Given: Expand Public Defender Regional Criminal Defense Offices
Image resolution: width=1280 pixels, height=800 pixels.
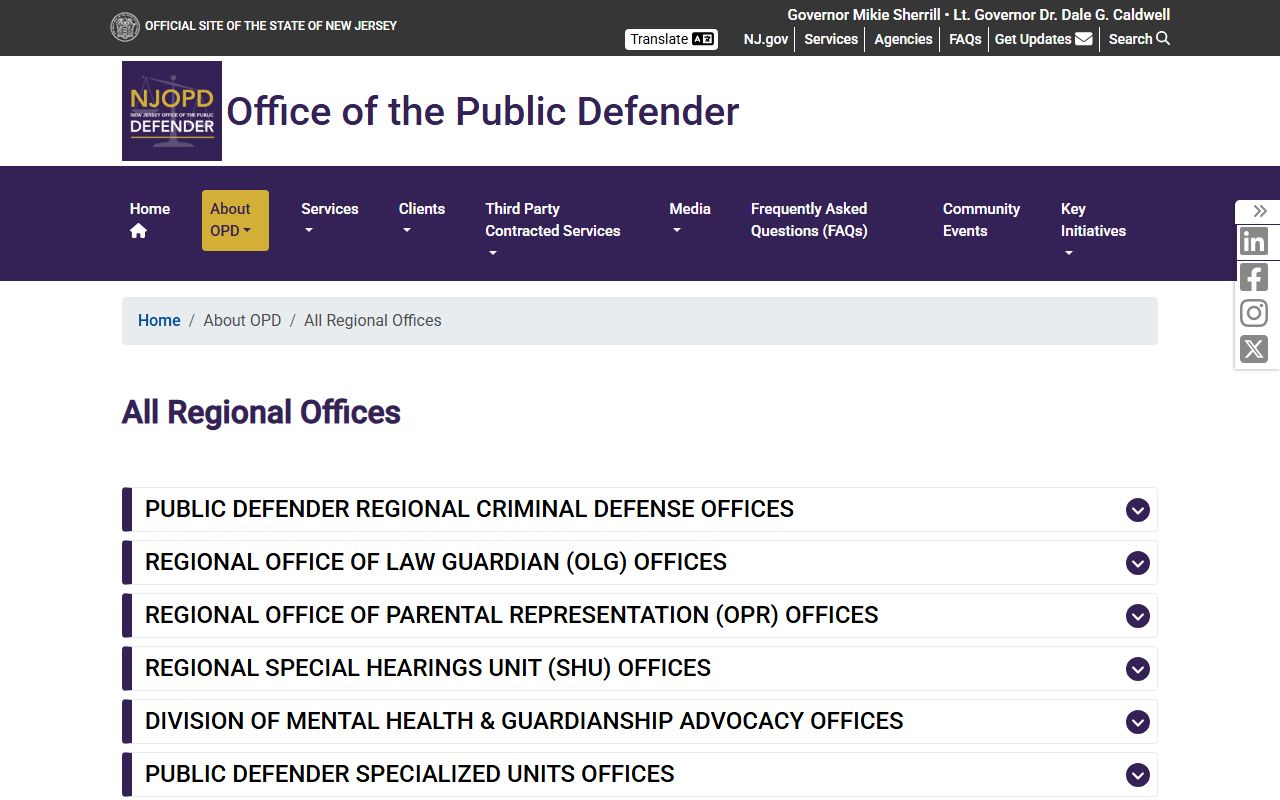Looking at the screenshot, I should (x=640, y=510).
